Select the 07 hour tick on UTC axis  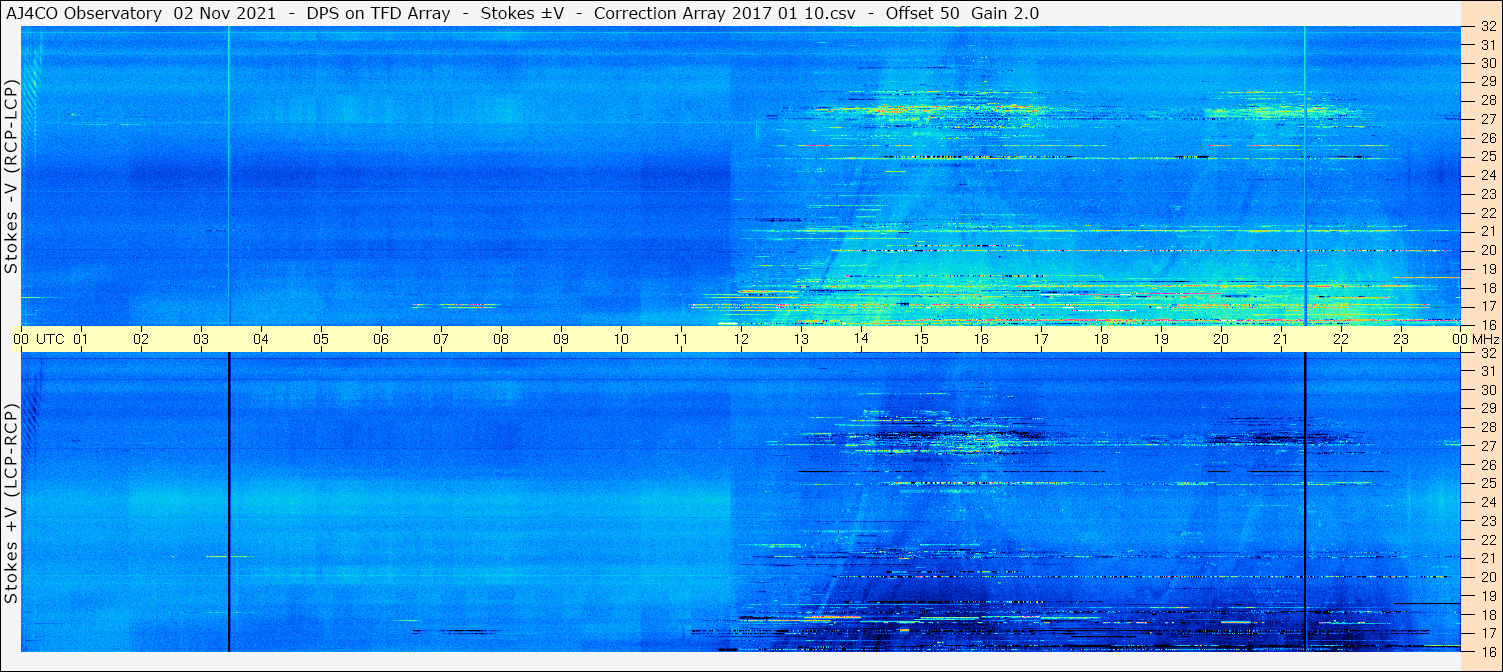(441, 339)
